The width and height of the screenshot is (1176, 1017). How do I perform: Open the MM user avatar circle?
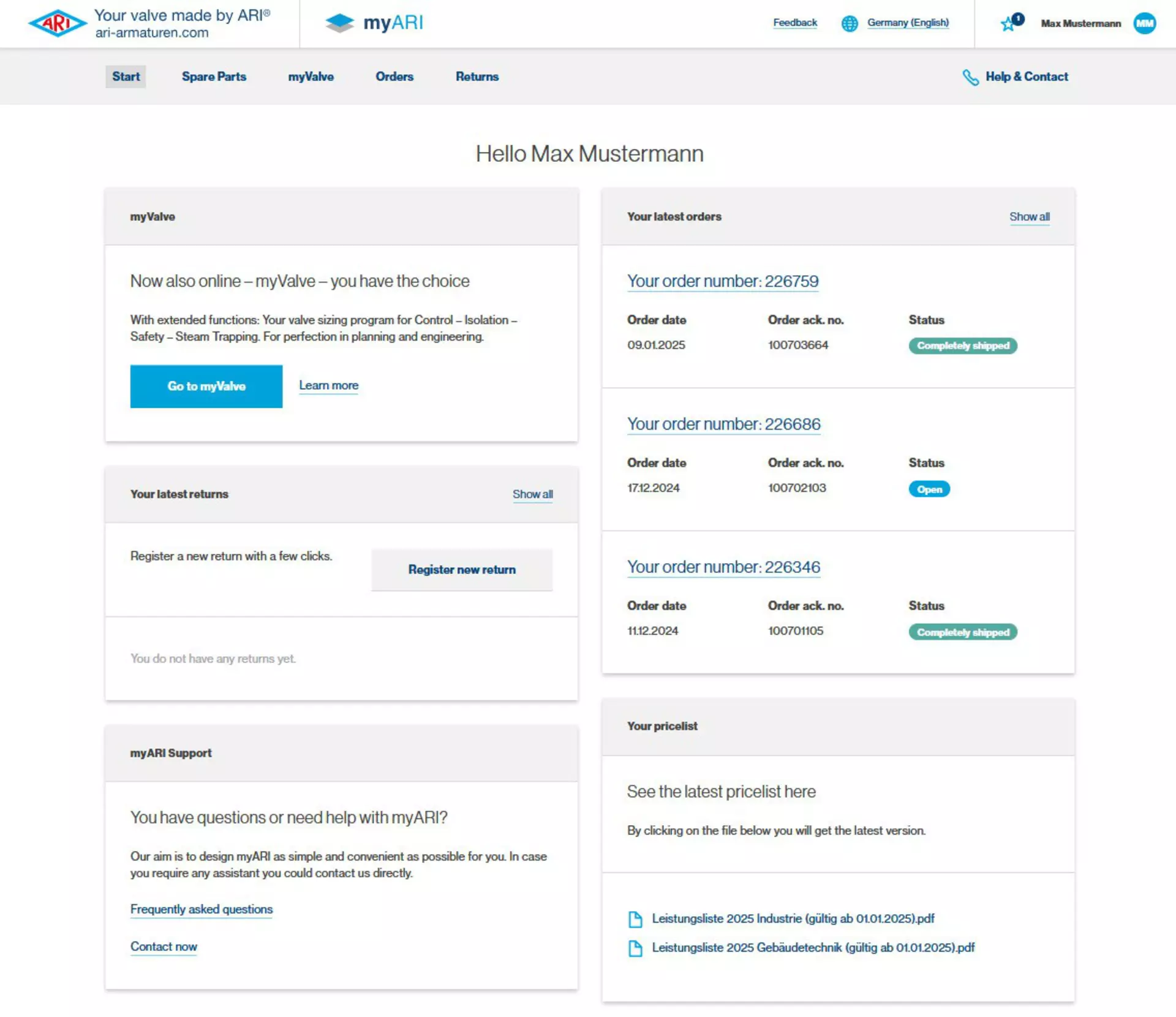click(1144, 23)
